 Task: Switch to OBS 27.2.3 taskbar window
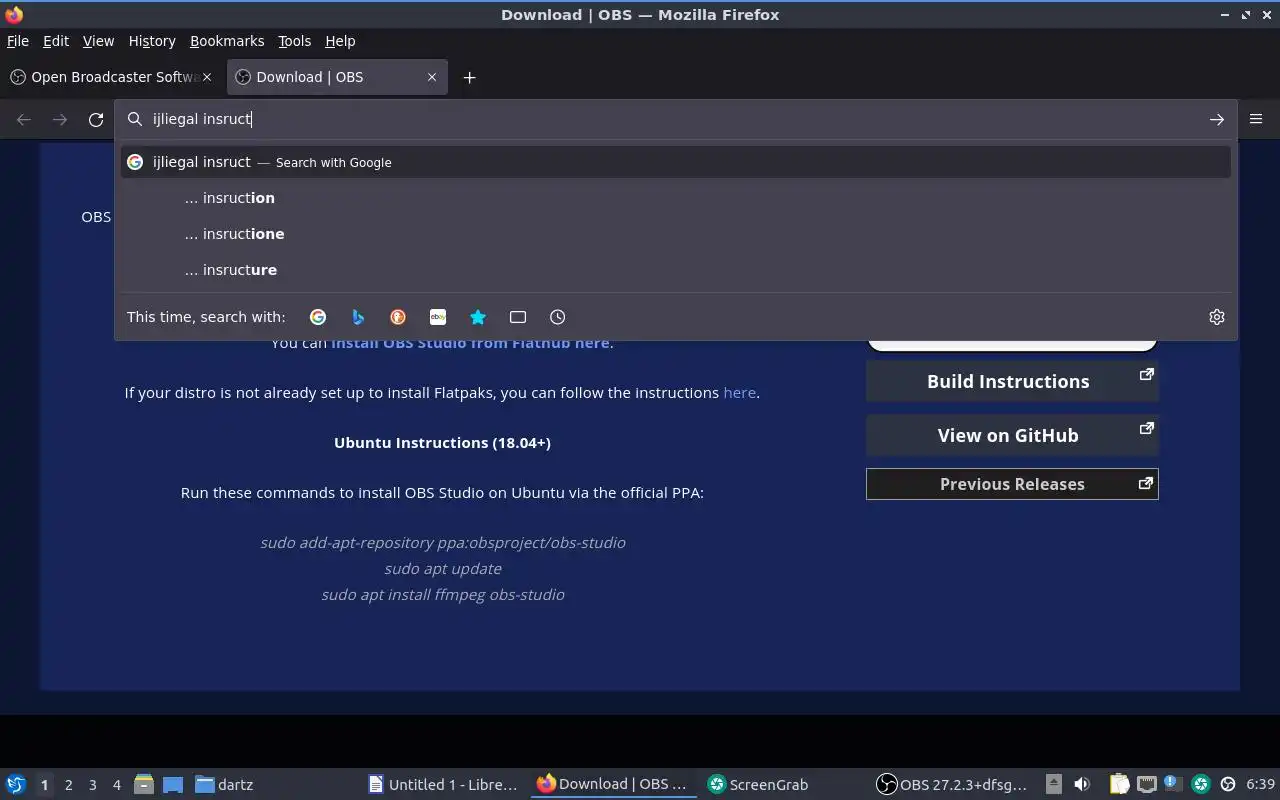pyautogui.click(x=955, y=785)
